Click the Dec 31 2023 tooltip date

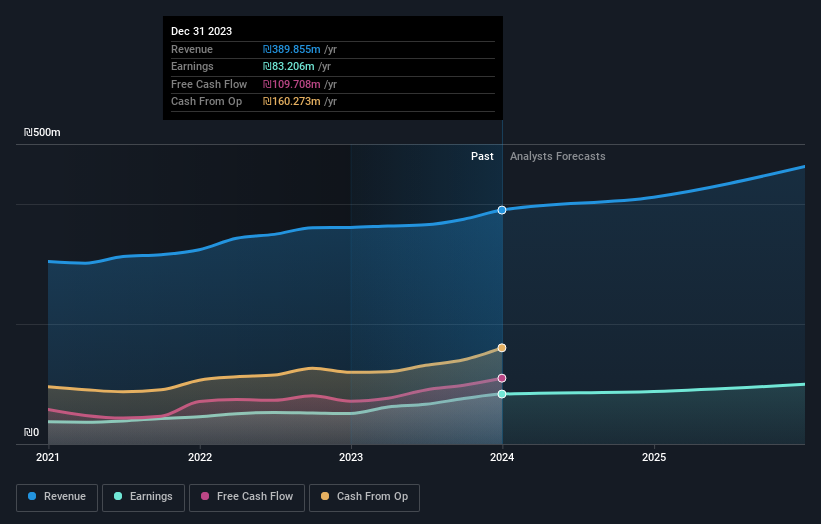point(202,31)
